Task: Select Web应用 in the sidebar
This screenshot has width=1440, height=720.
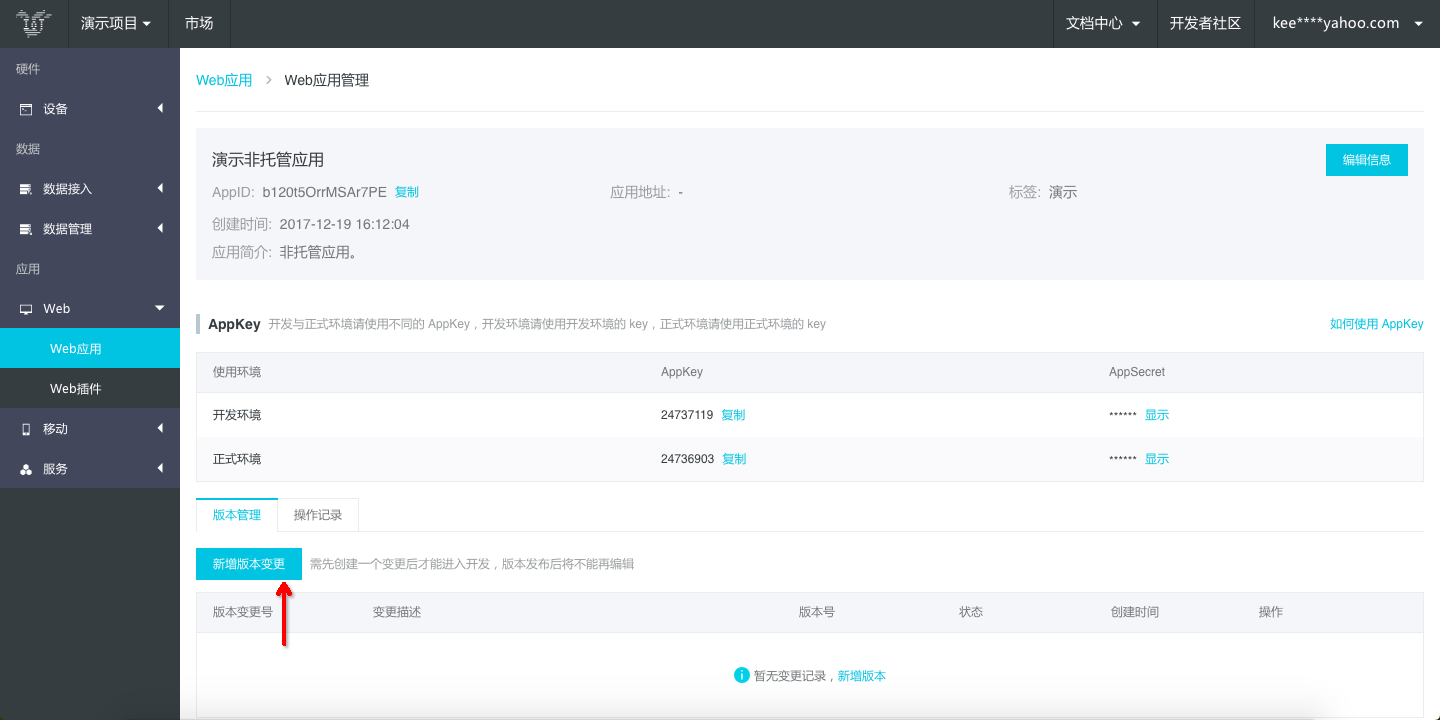Action: pyautogui.click(x=90, y=348)
